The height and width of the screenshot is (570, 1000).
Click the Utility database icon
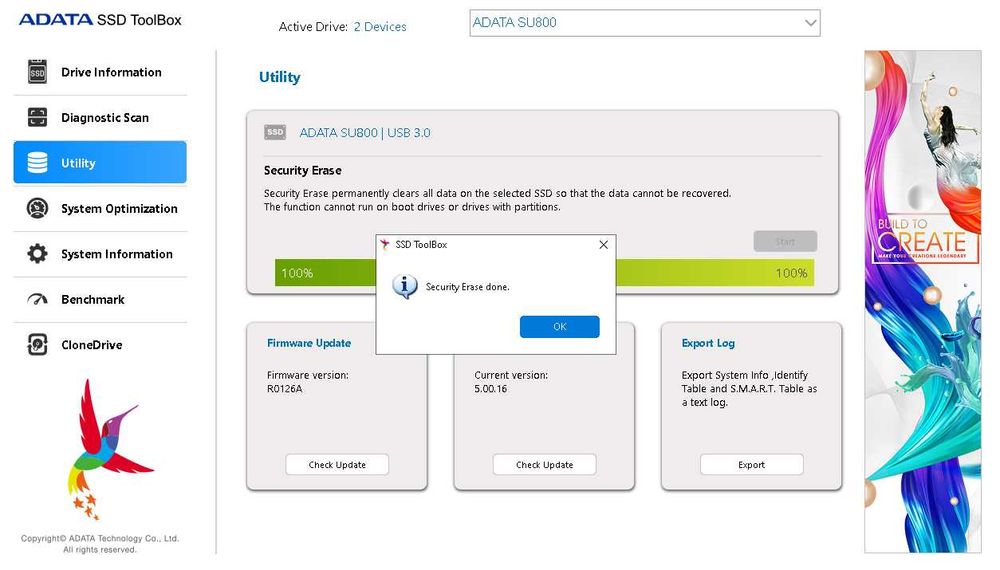pos(38,163)
